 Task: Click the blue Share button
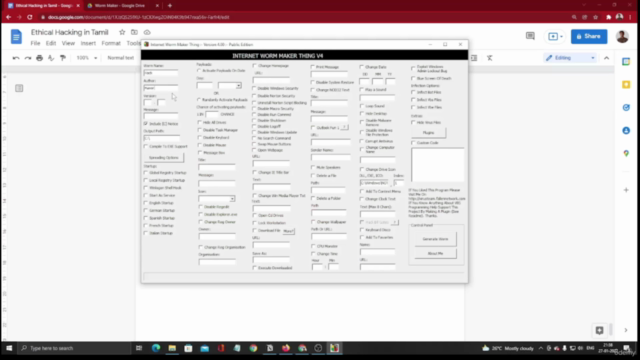click(589, 36)
